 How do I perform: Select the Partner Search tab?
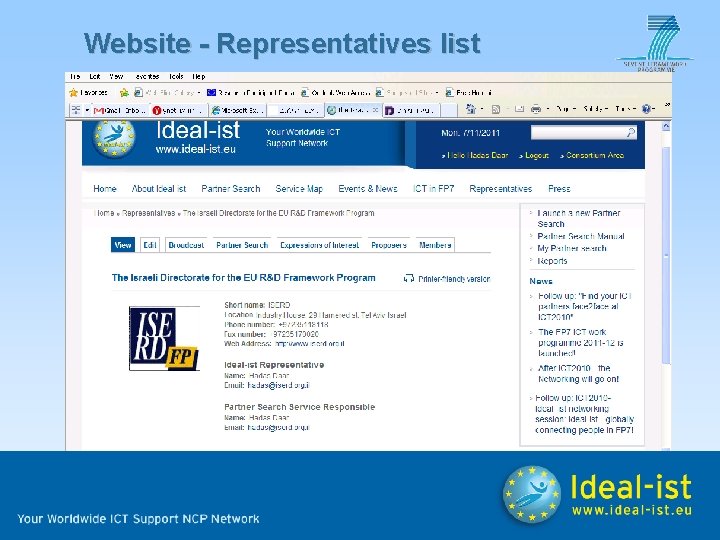pyautogui.click(x=242, y=245)
